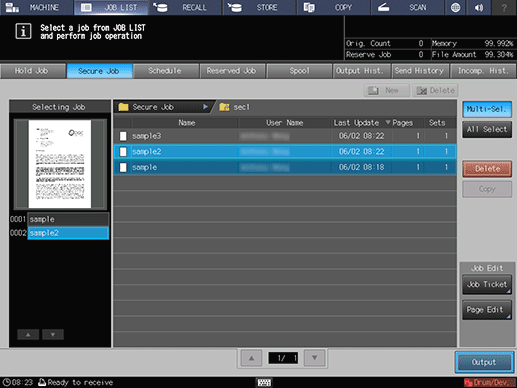Open the help question mark
The image size is (517, 388).
504,7
